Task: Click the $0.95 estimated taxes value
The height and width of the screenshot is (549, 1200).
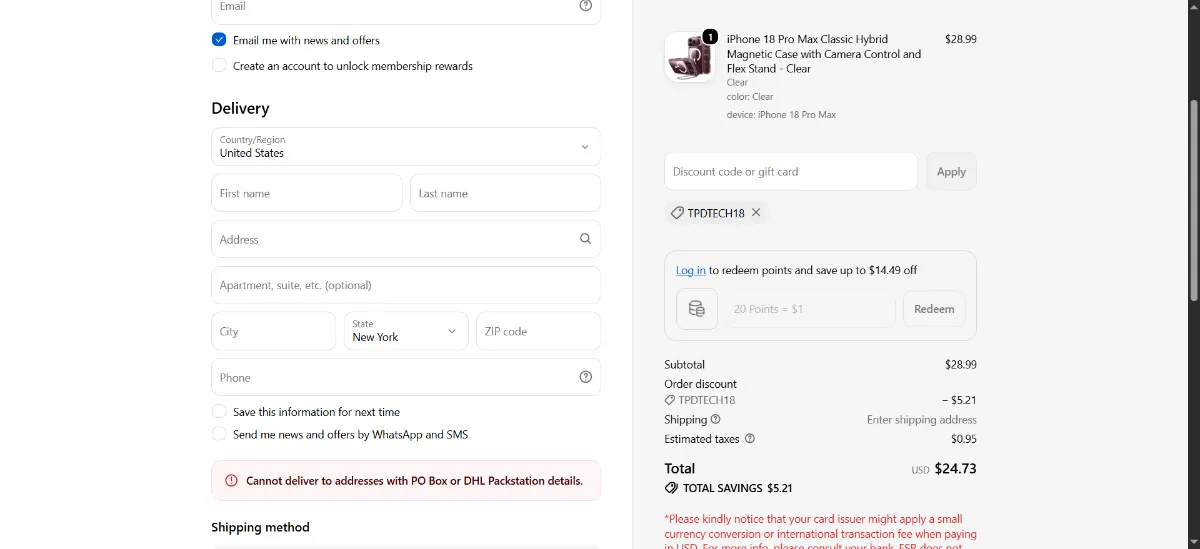Action: coord(964,439)
